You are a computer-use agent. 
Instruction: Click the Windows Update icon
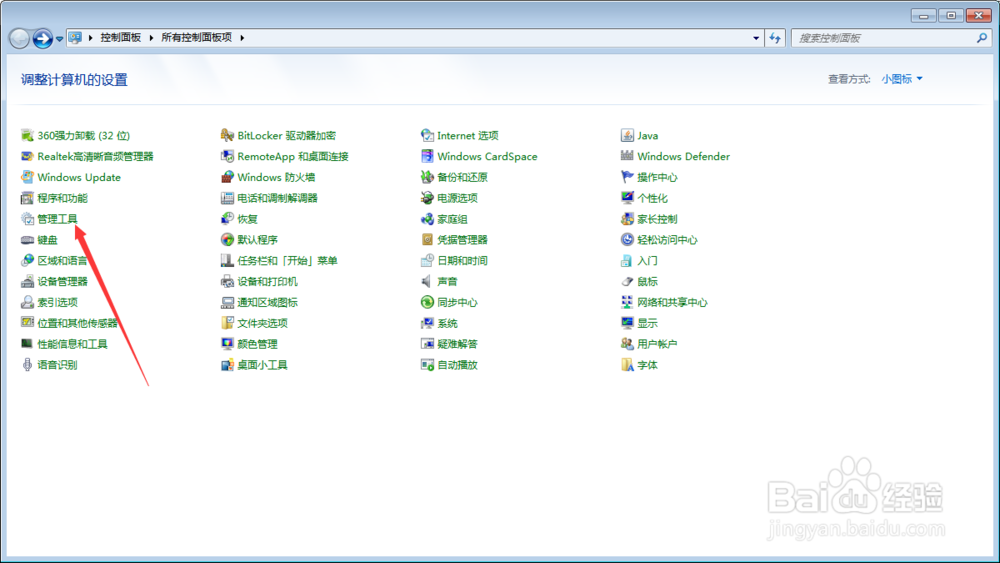(x=27, y=177)
